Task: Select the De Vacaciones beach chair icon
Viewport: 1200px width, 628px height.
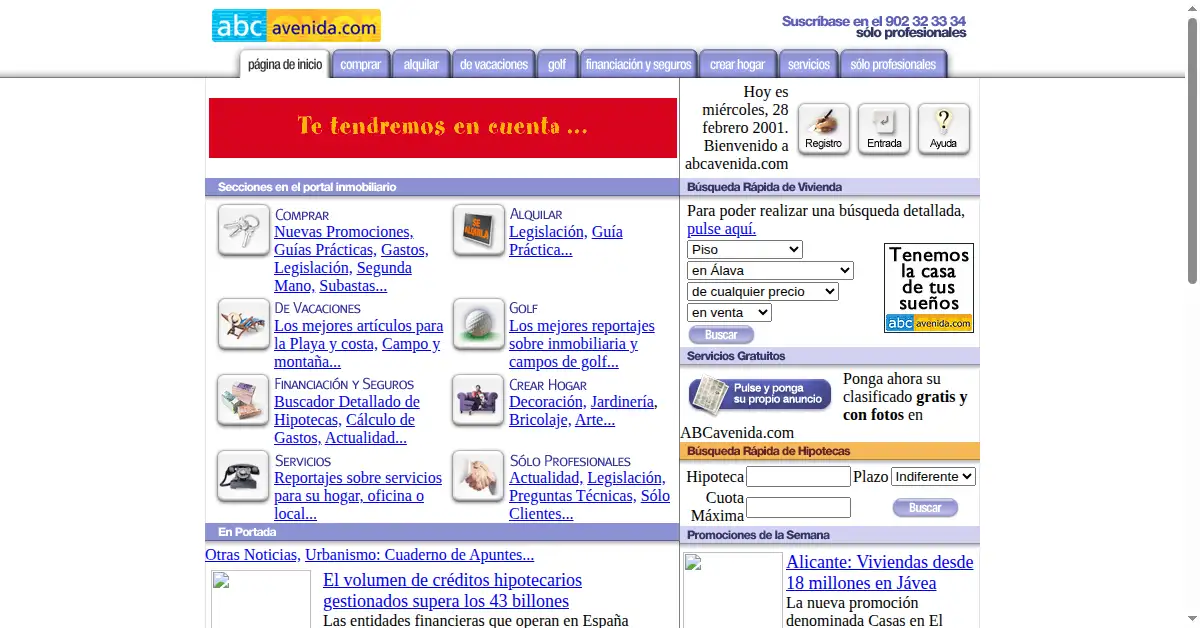Action: [244, 324]
